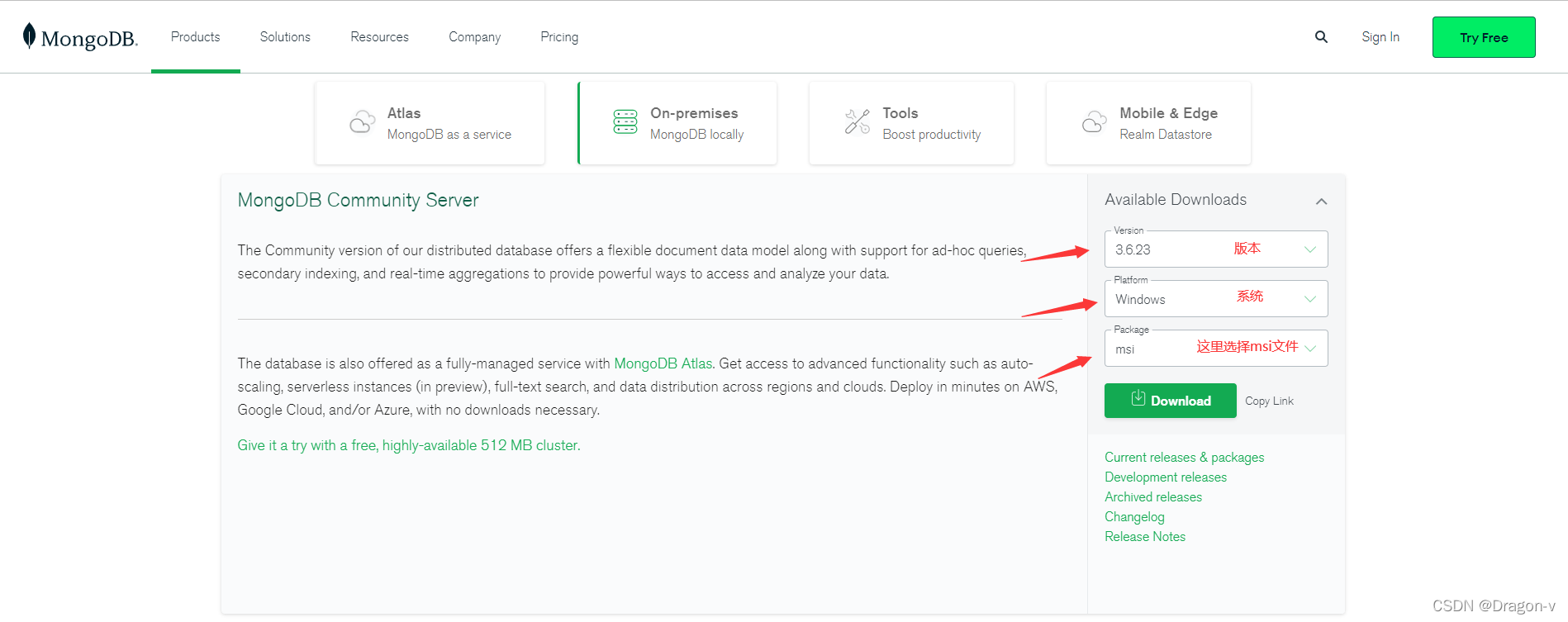1568x622 pixels.
Task: Select the On-premises MongoDB locally card
Action: coord(677,123)
